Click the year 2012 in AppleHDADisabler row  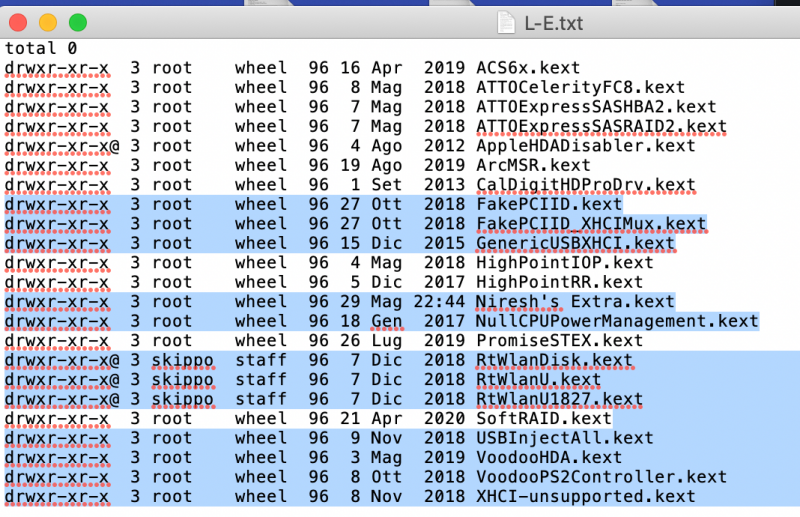444,146
